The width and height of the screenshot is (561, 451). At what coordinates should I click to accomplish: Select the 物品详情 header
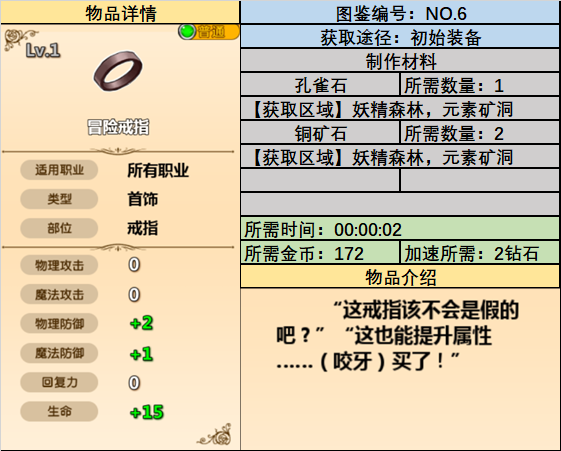click(120, 13)
